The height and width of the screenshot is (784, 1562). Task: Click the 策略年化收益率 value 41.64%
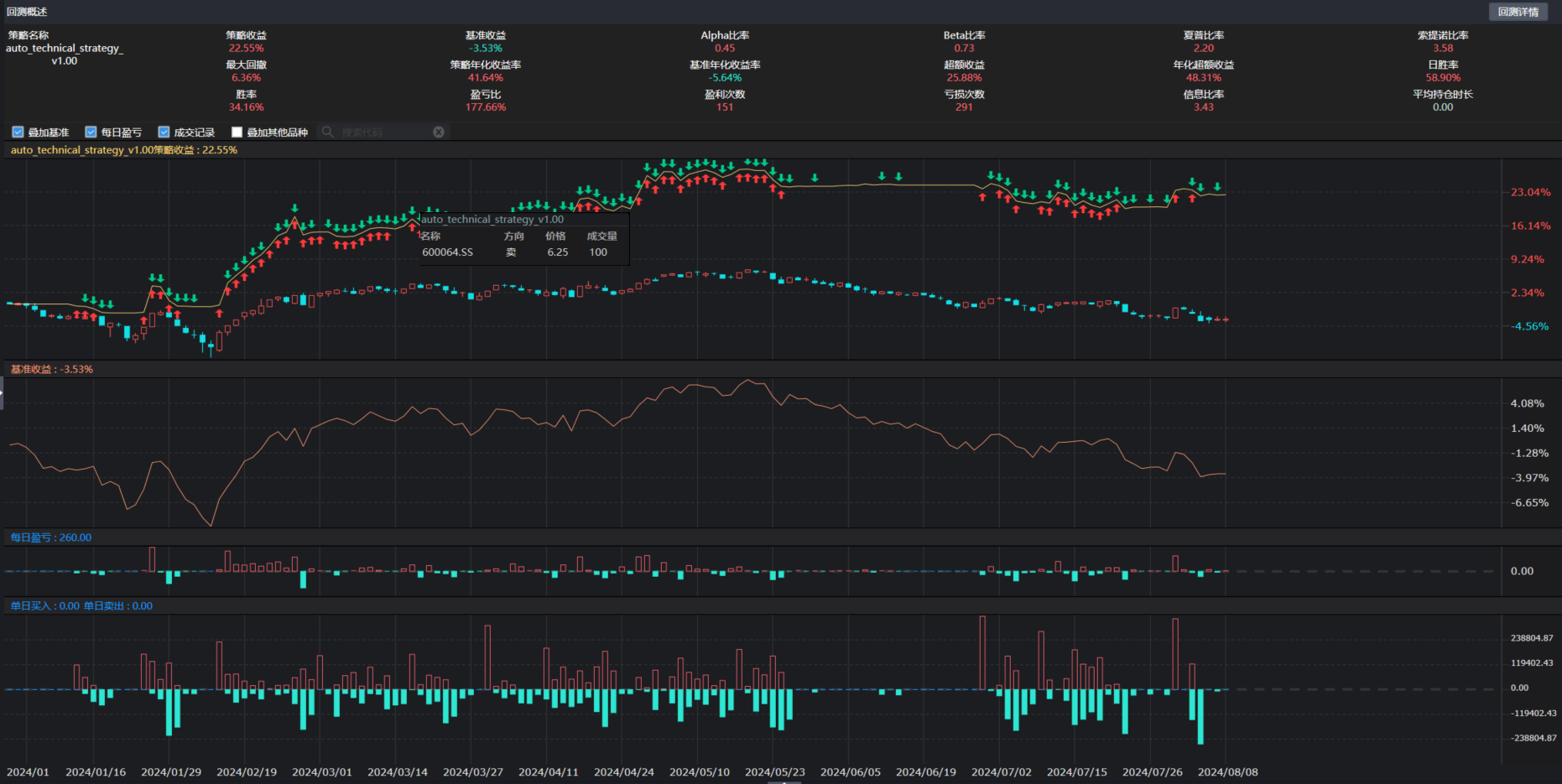(x=486, y=78)
